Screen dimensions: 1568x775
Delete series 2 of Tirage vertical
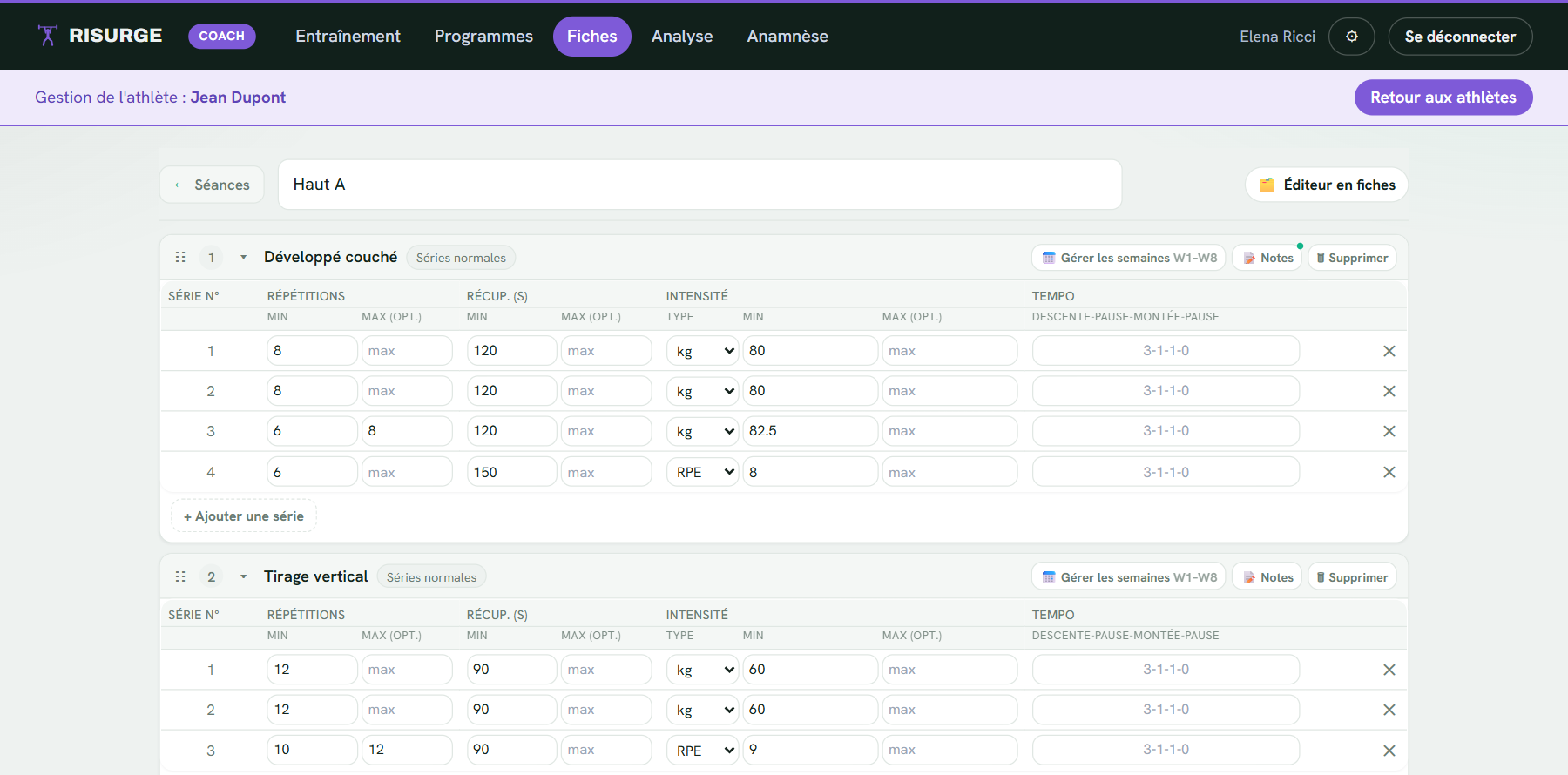click(x=1389, y=710)
